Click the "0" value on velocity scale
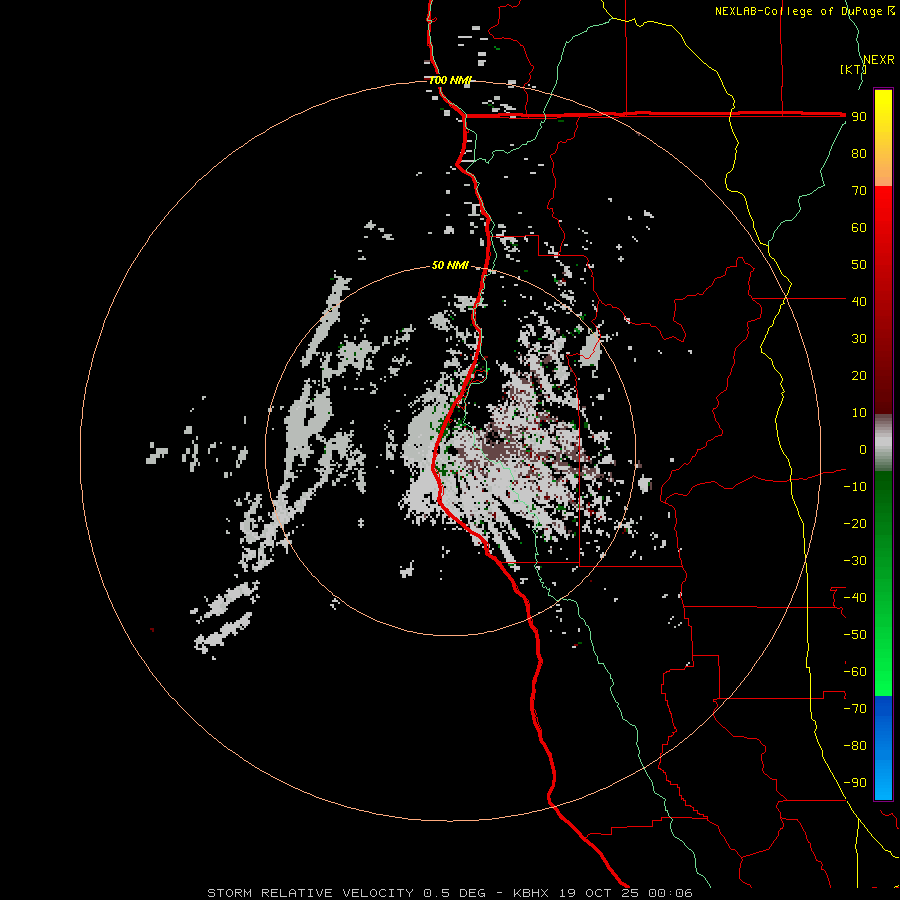Screen dimensions: 900x900 pos(863,449)
